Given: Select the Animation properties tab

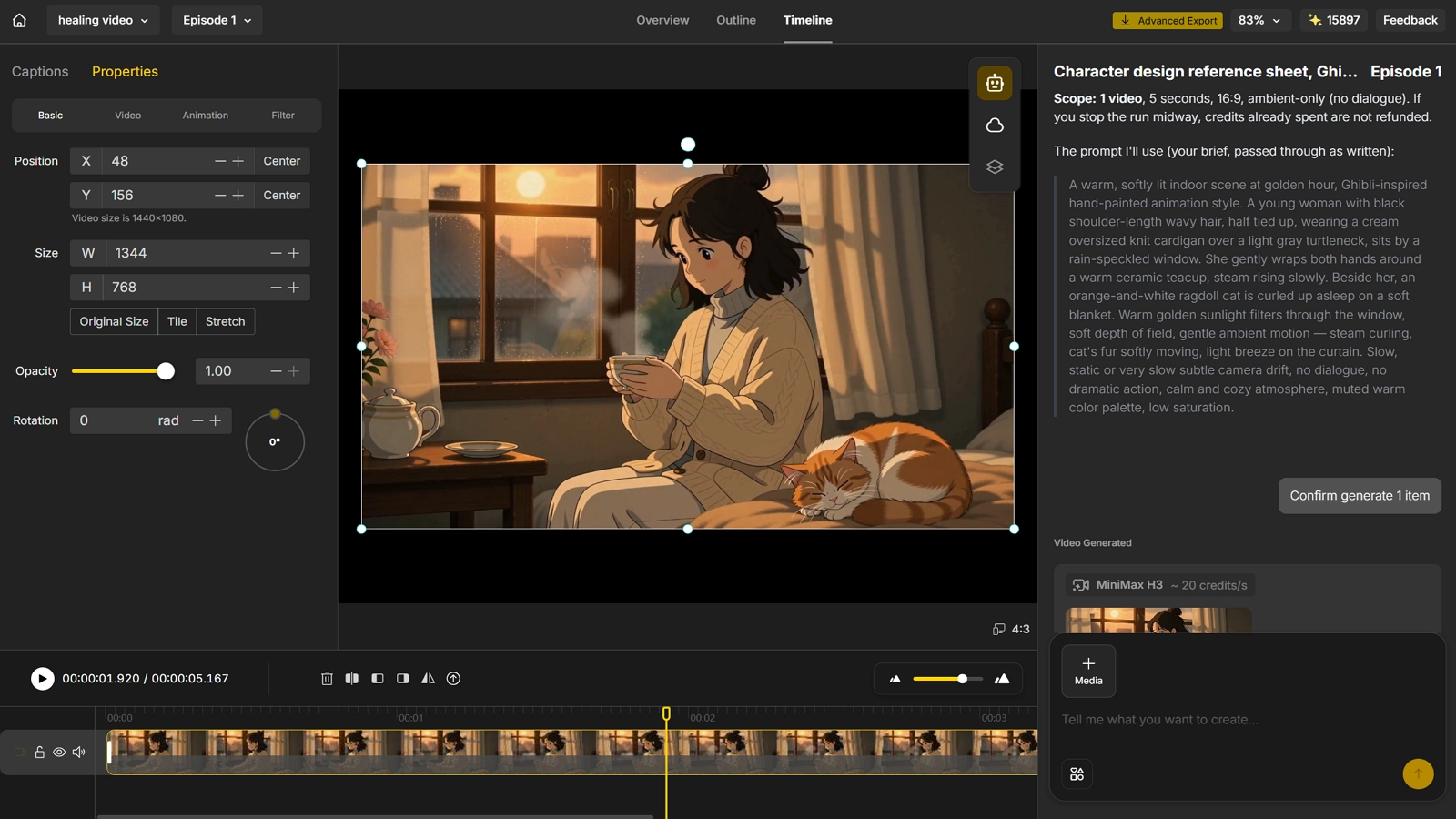Looking at the screenshot, I should (206, 116).
